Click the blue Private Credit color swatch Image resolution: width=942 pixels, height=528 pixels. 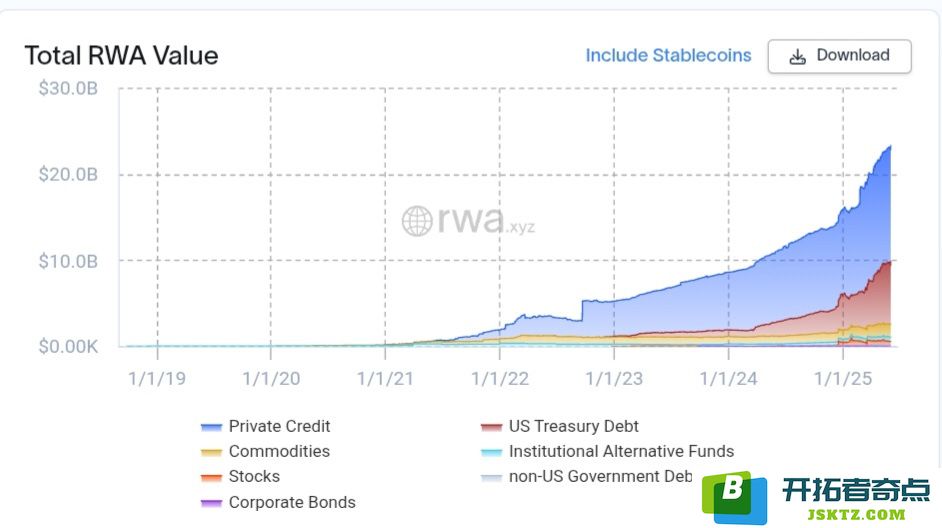[211, 427]
